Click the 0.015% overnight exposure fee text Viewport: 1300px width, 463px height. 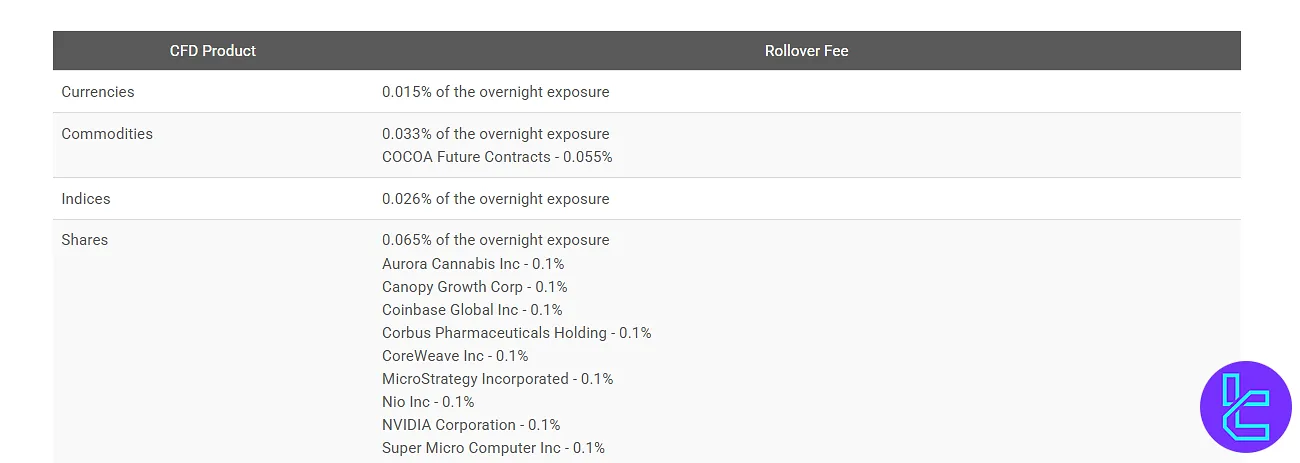495,92
